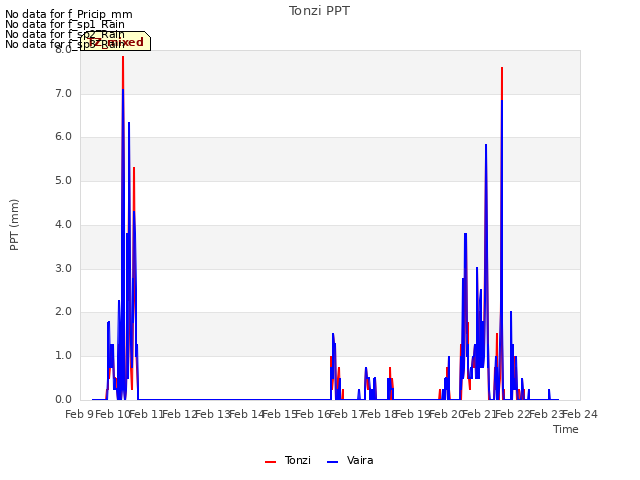This screenshot has width=640, height=480.
Task: Select the 2.0 y-axis tick label
Action: [x=63, y=312]
